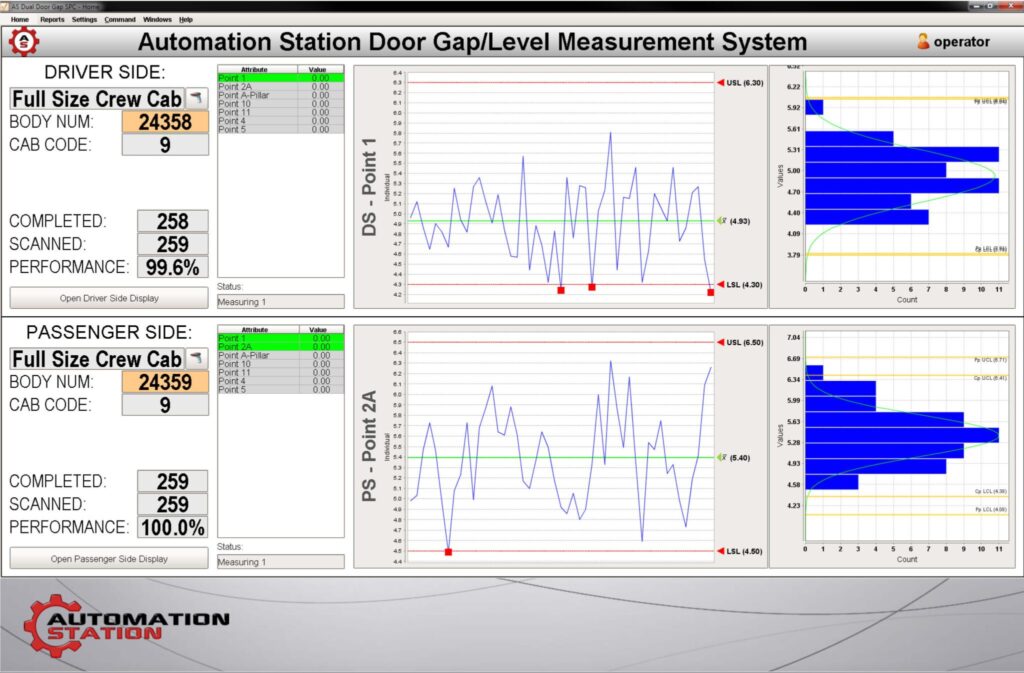Click the red gear AS logo icon
The image size is (1024, 673).
point(24,42)
